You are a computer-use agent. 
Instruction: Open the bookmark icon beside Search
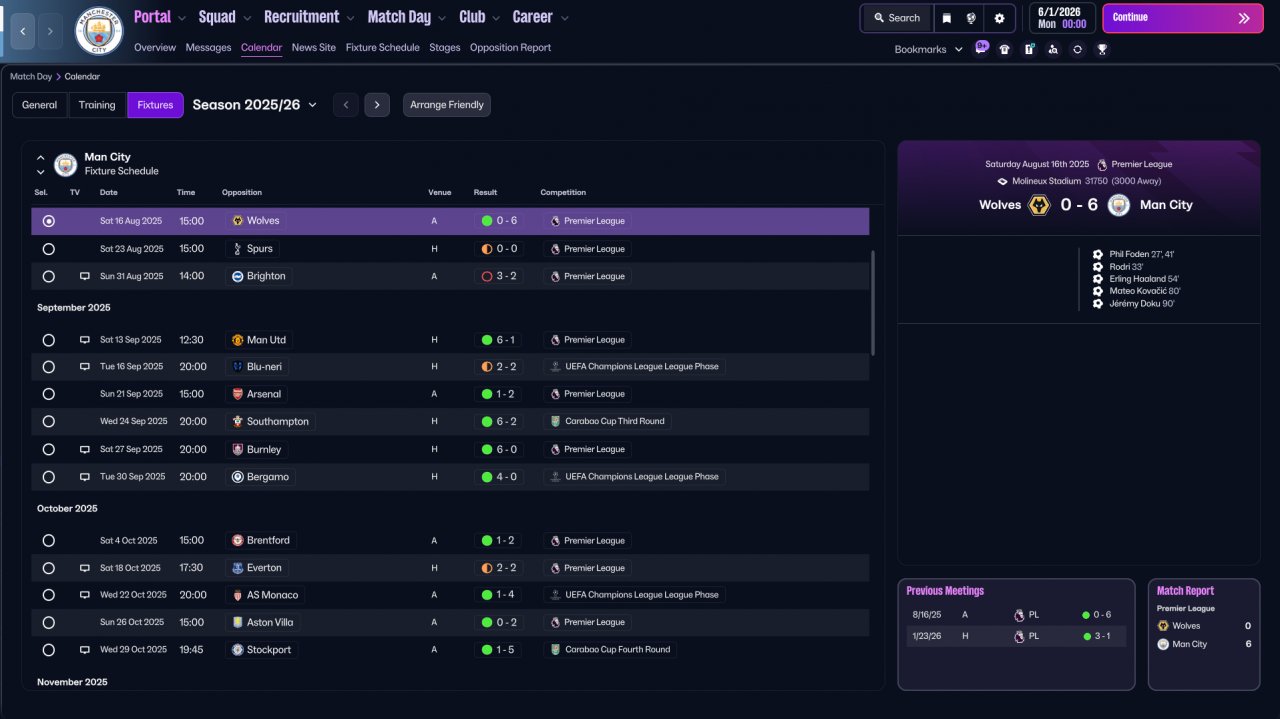point(946,18)
